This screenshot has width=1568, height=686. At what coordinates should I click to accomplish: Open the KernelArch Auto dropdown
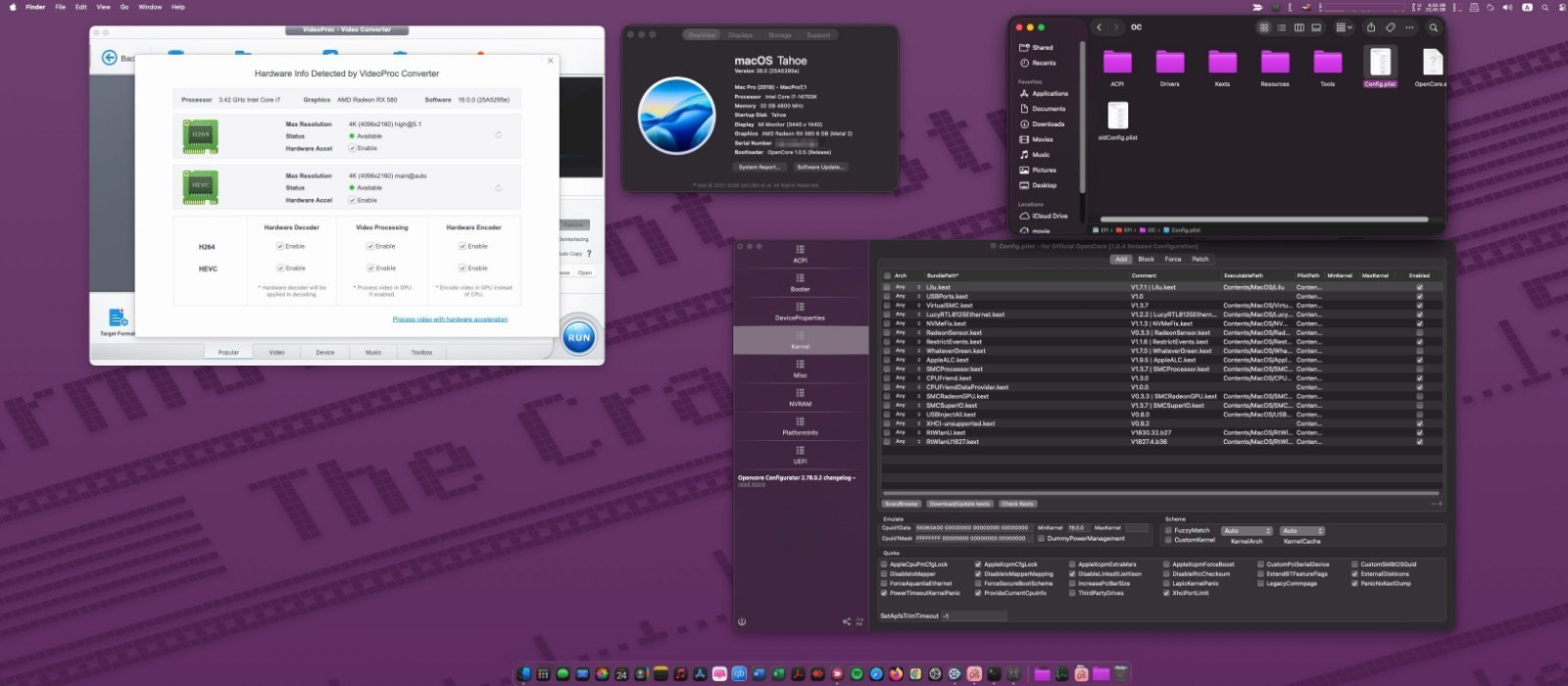(1247, 531)
